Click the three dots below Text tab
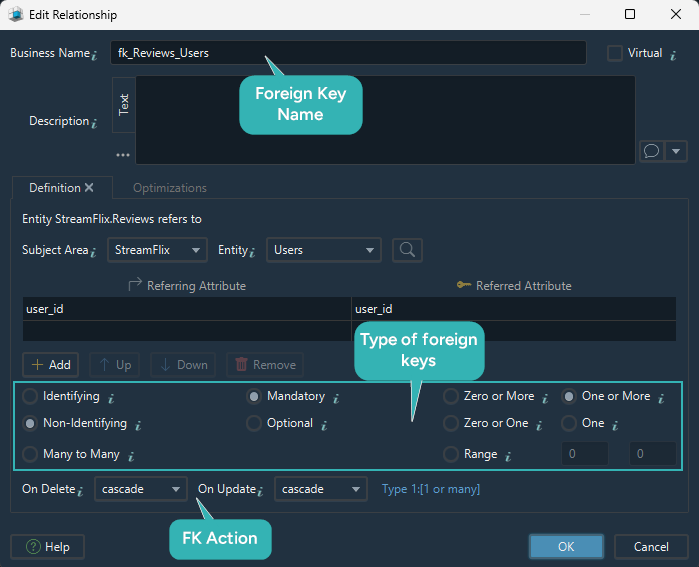699x567 pixels. click(123, 155)
